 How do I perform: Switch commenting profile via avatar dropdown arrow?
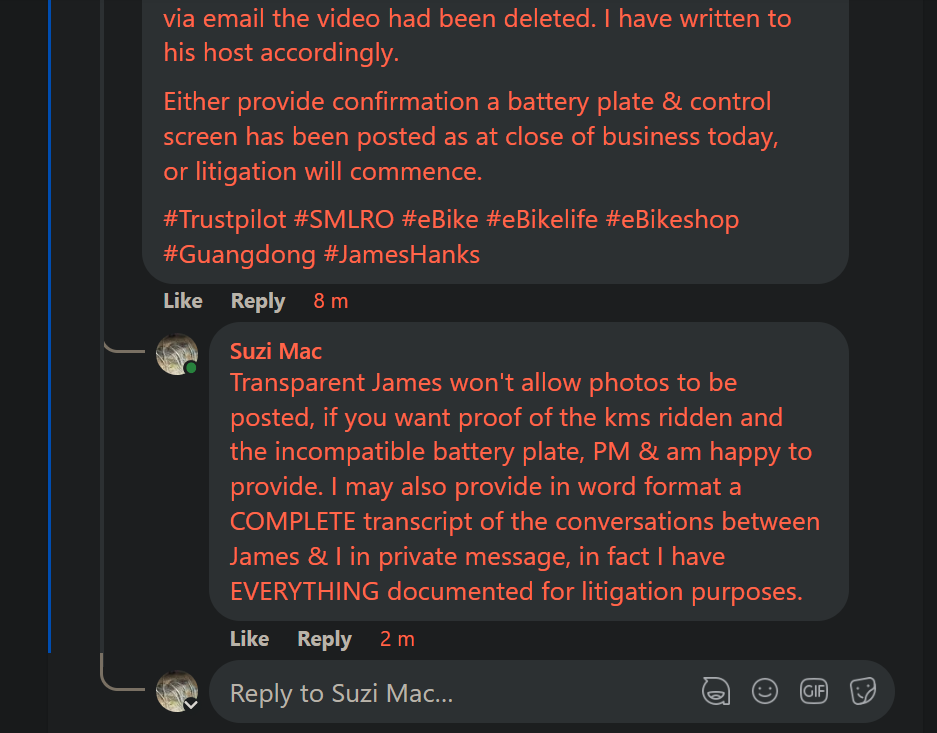coord(190,703)
